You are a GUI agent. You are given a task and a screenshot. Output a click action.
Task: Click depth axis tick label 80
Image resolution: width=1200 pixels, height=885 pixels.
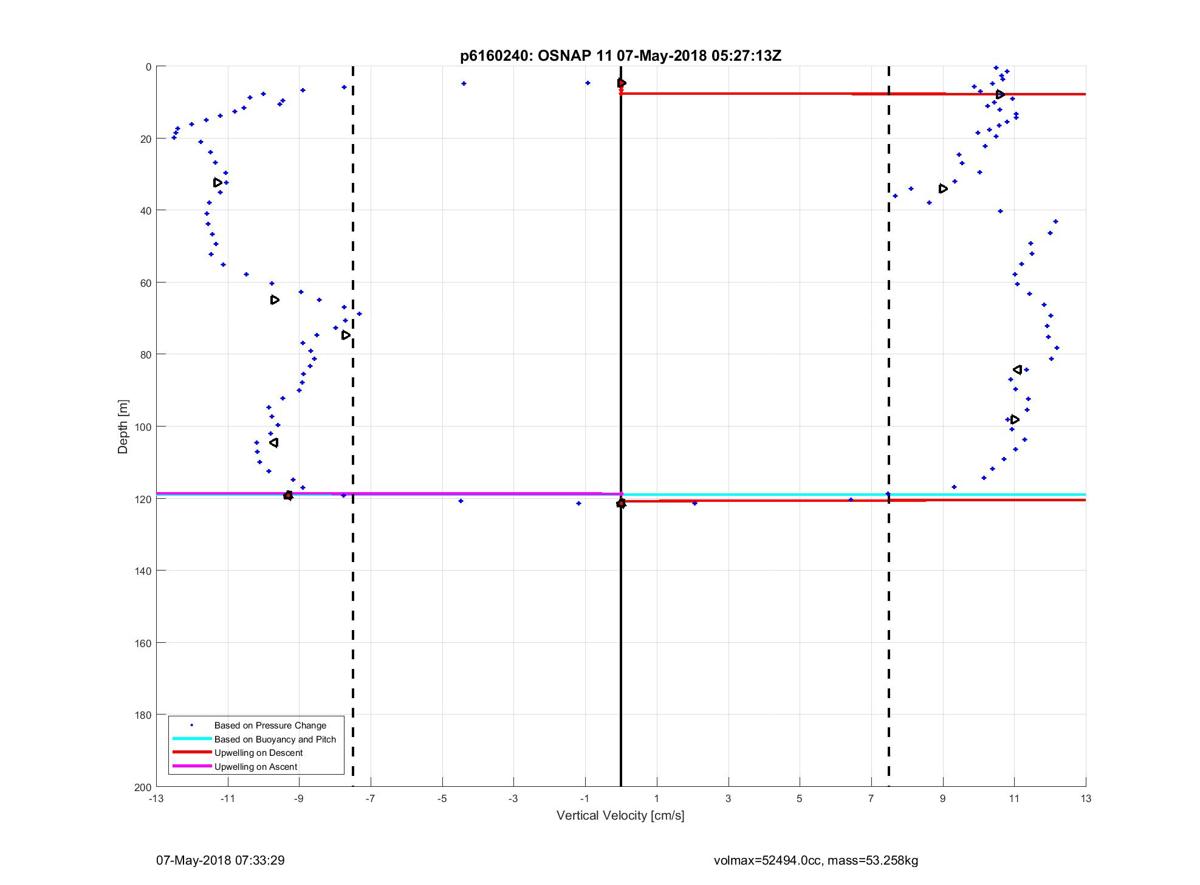tap(144, 355)
